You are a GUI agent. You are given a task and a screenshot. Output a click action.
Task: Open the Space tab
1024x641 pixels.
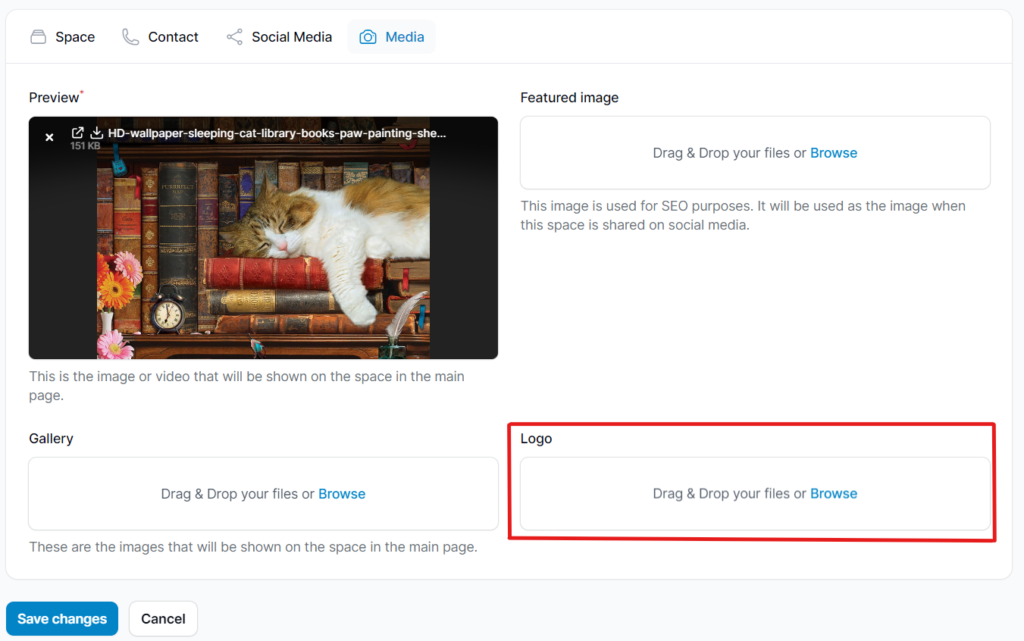point(63,37)
